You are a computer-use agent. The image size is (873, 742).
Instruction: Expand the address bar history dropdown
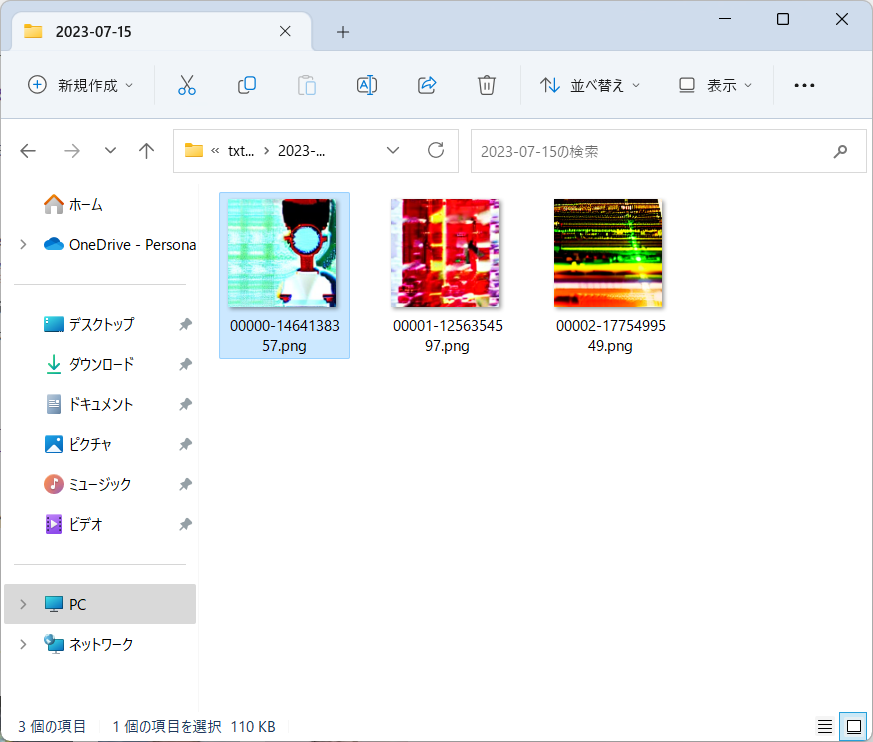393,150
